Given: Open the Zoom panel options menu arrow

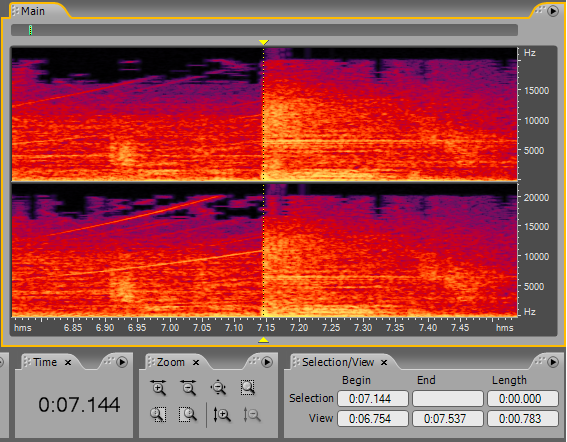Looking at the screenshot, I should coord(267,362).
